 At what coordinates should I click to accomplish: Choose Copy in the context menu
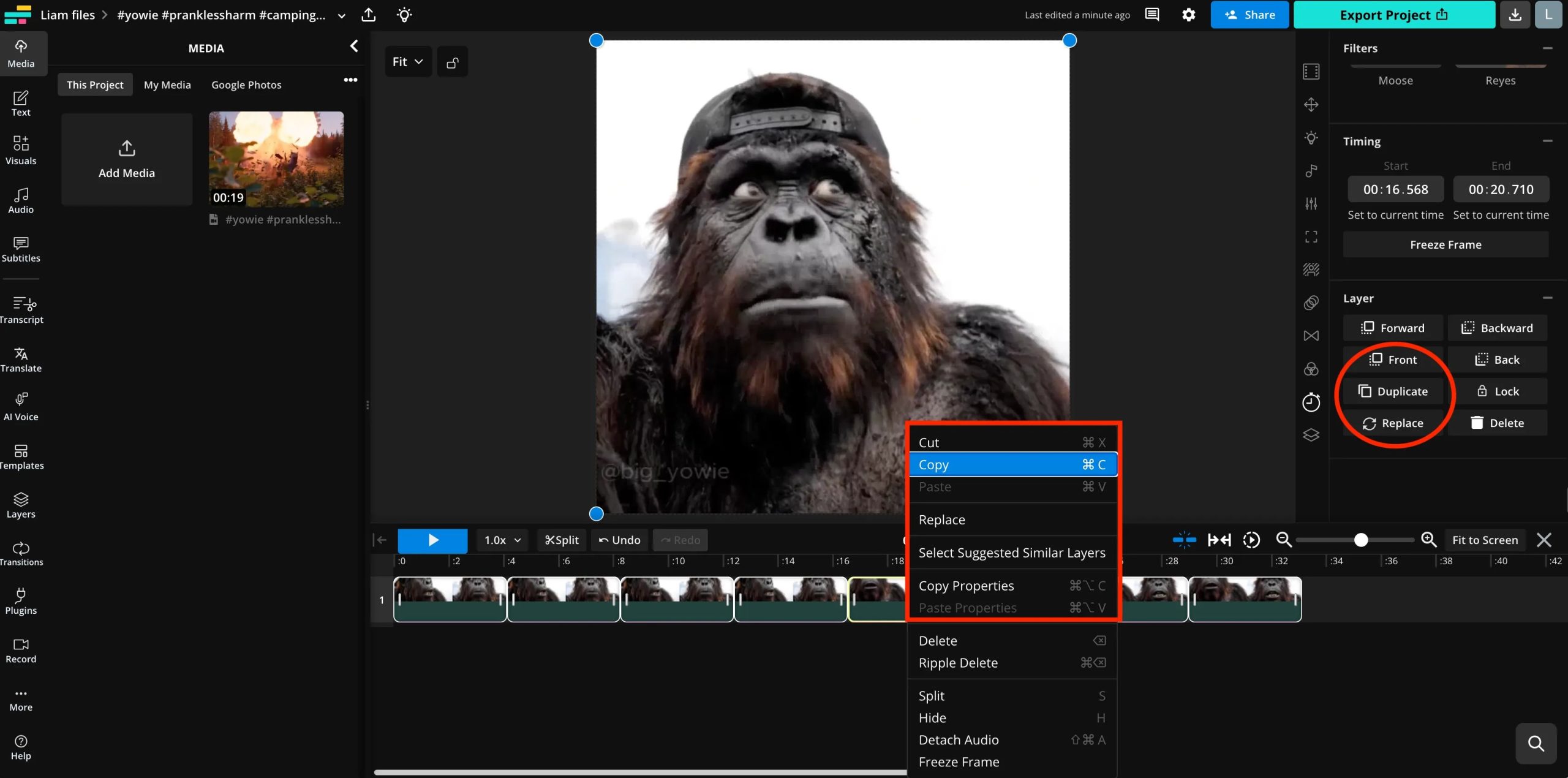pos(1012,464)
